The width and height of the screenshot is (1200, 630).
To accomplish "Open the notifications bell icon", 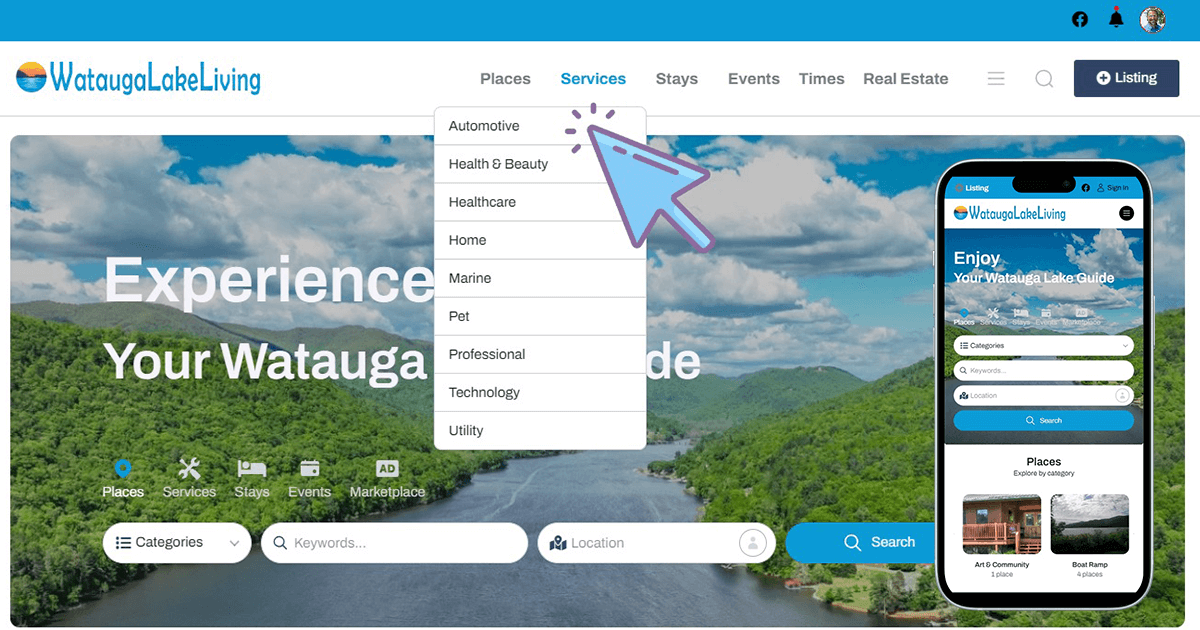I will 1117,18.
